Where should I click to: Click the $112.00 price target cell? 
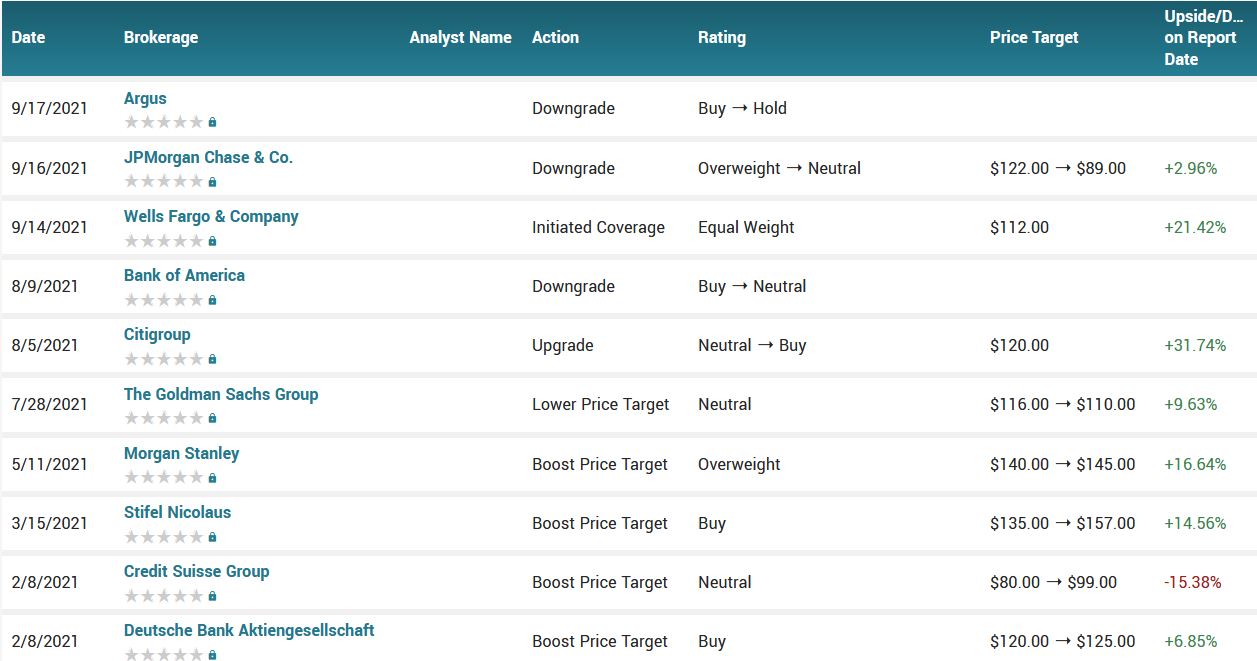click(x=1020, y=227)
